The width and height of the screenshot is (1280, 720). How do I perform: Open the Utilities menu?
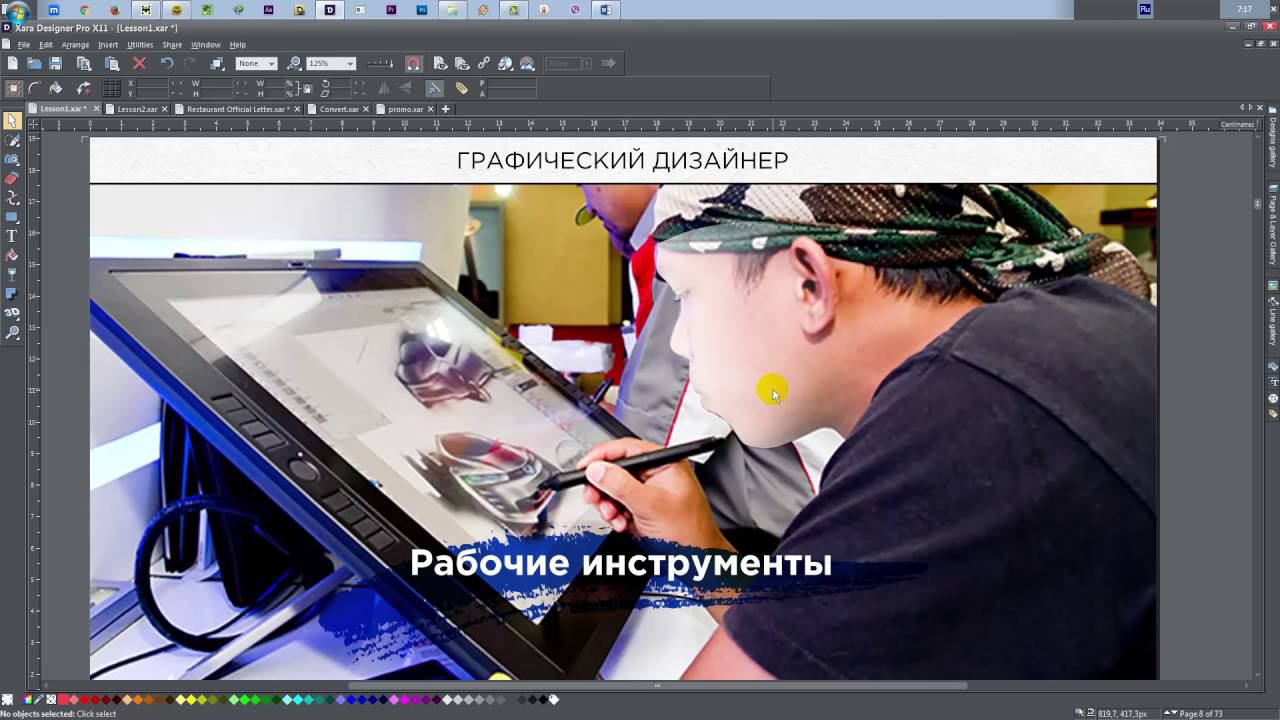(x=140, y=45)
